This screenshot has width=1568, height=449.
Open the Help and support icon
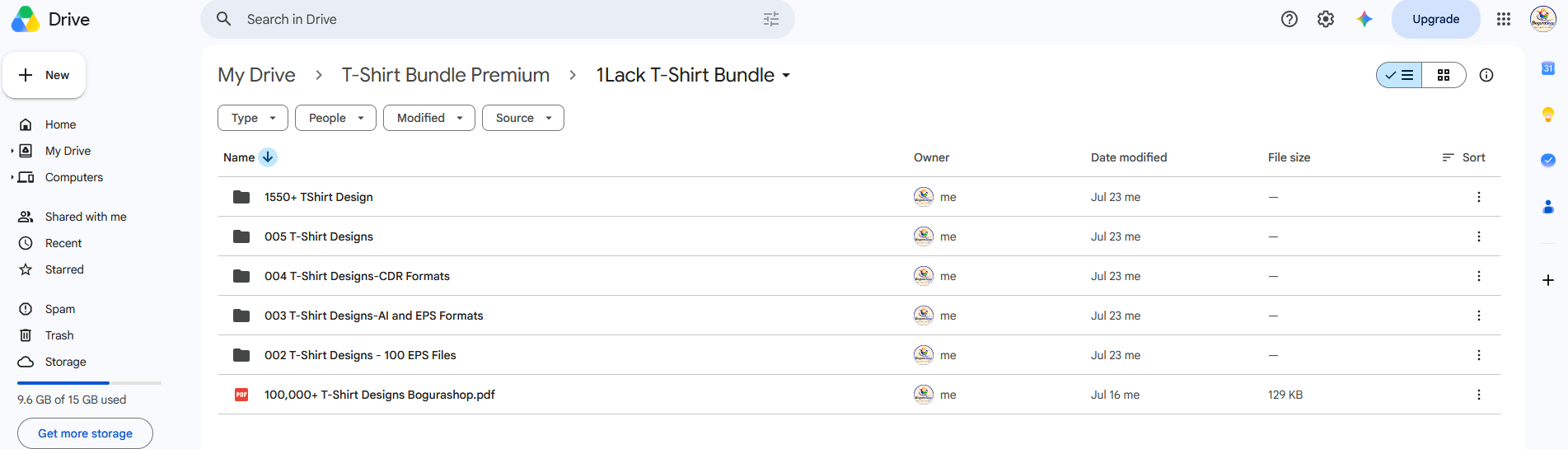(1290, 19)
